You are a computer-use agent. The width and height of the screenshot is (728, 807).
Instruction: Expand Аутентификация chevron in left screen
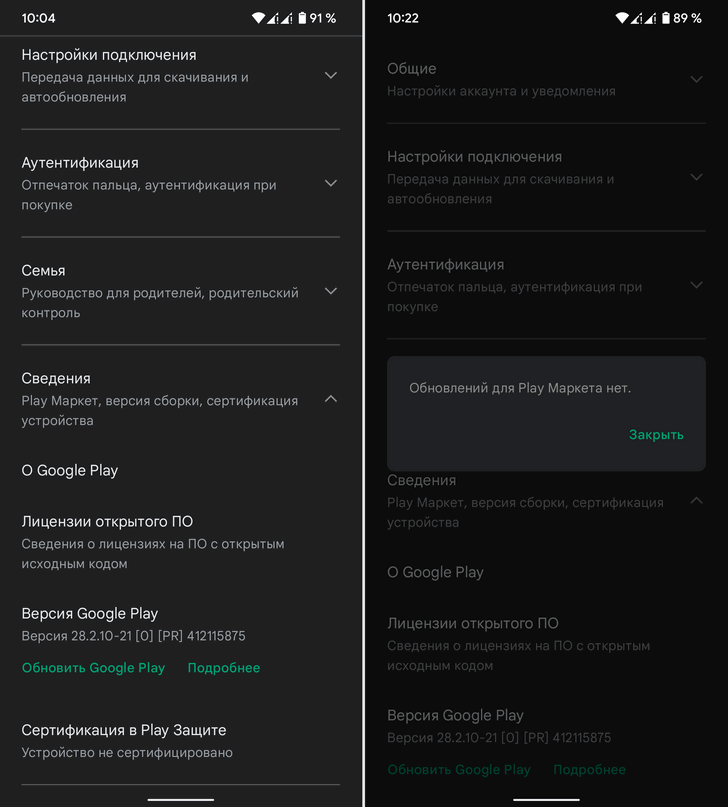click(331, 183)
